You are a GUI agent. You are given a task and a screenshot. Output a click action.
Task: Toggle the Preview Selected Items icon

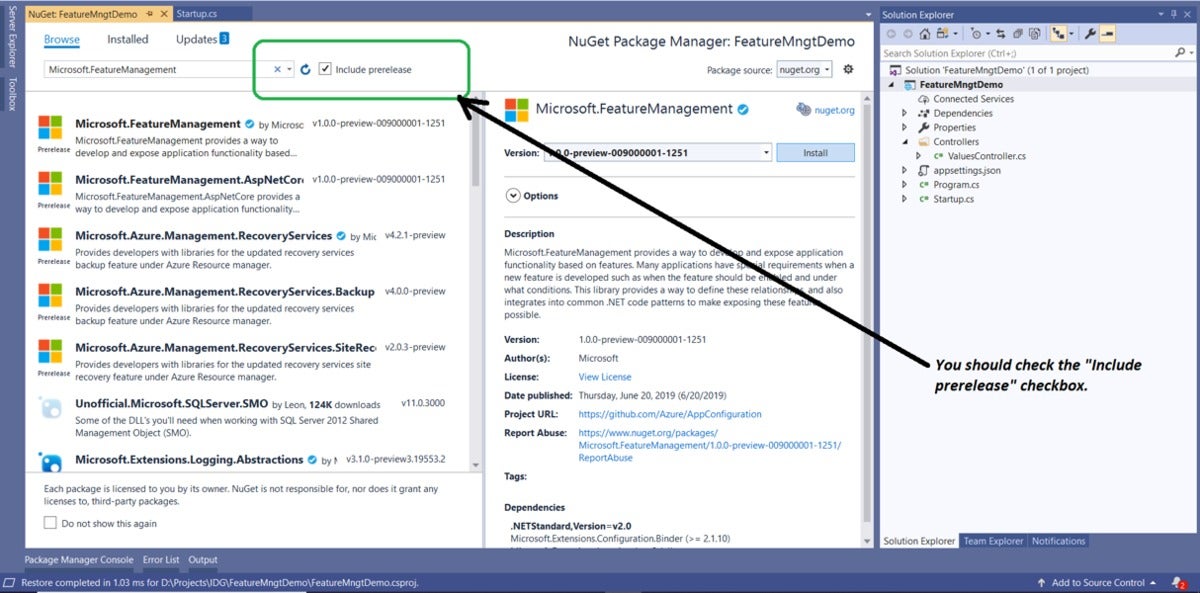point(1108,34)
